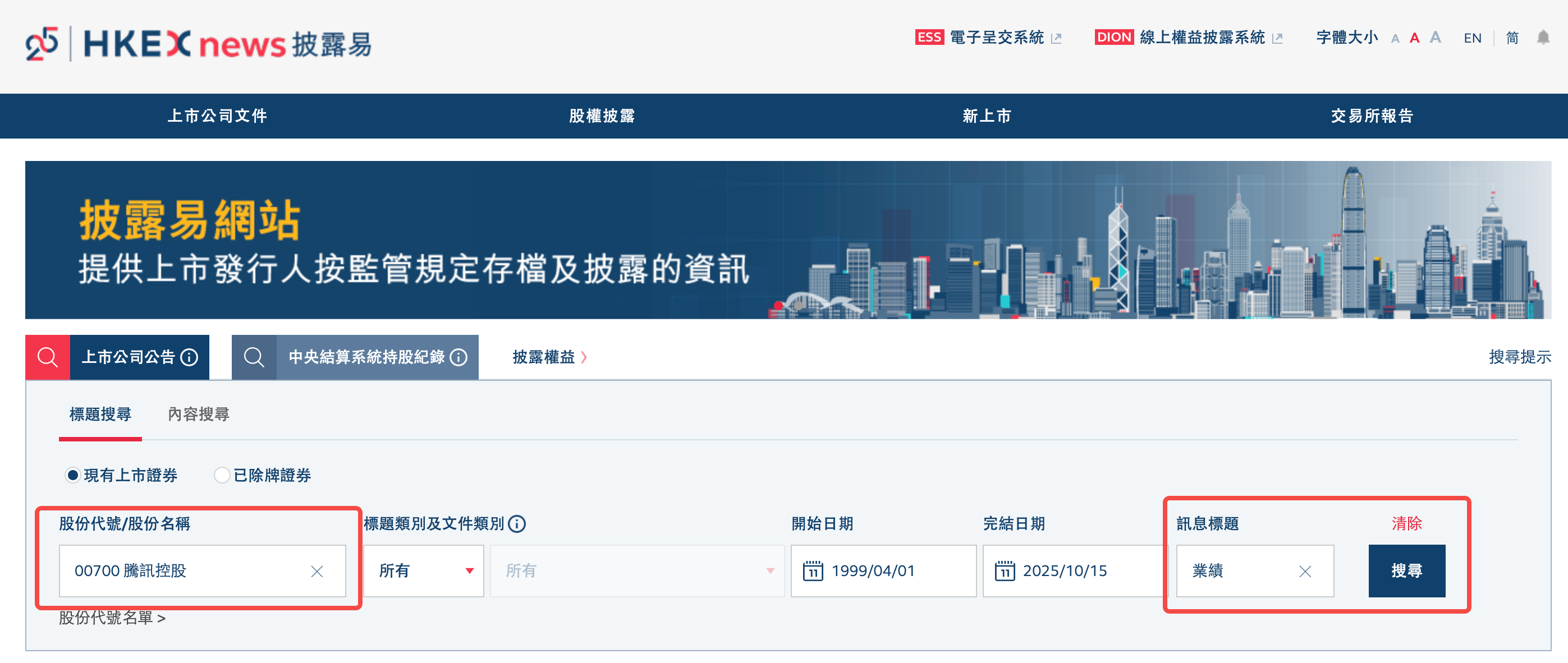The image size is (1568, 663).
Task: Switch to the 內容搜尋 tab
Action: click(x=199, y=414)
